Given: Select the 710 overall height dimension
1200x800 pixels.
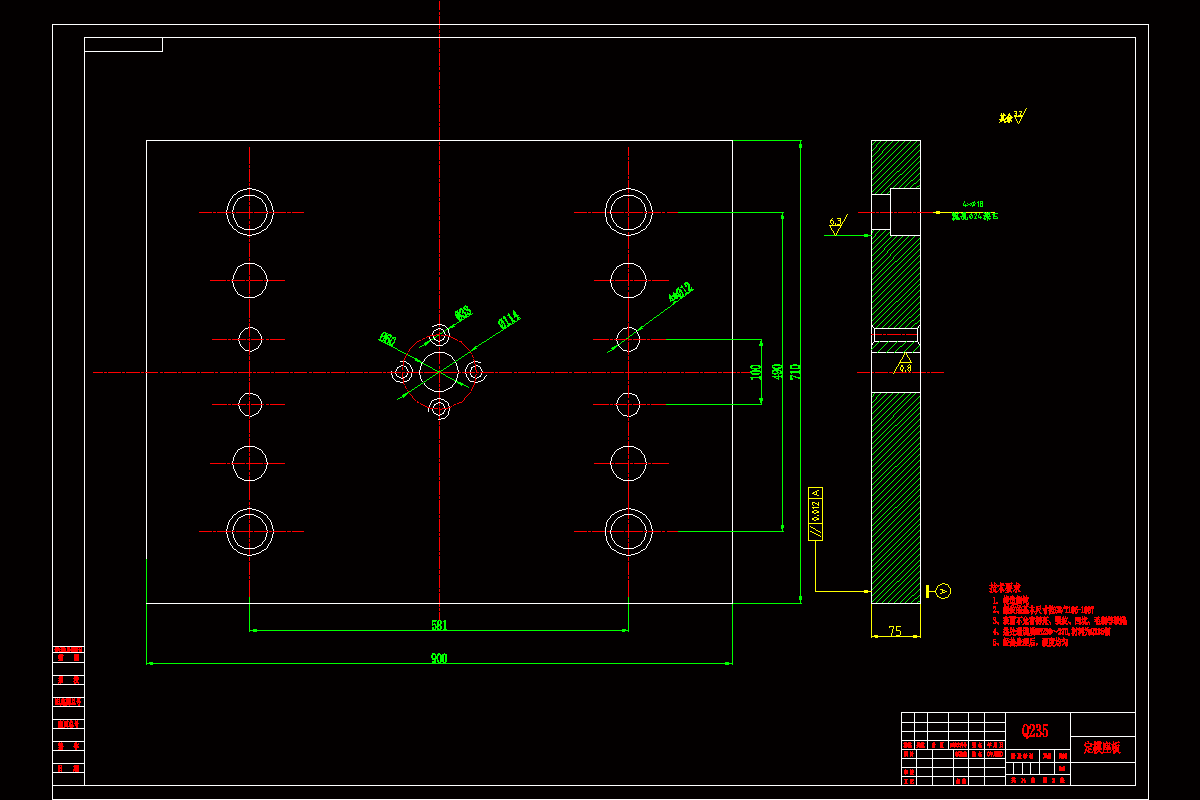Looking at the screenshot, I should pos(796,371).
